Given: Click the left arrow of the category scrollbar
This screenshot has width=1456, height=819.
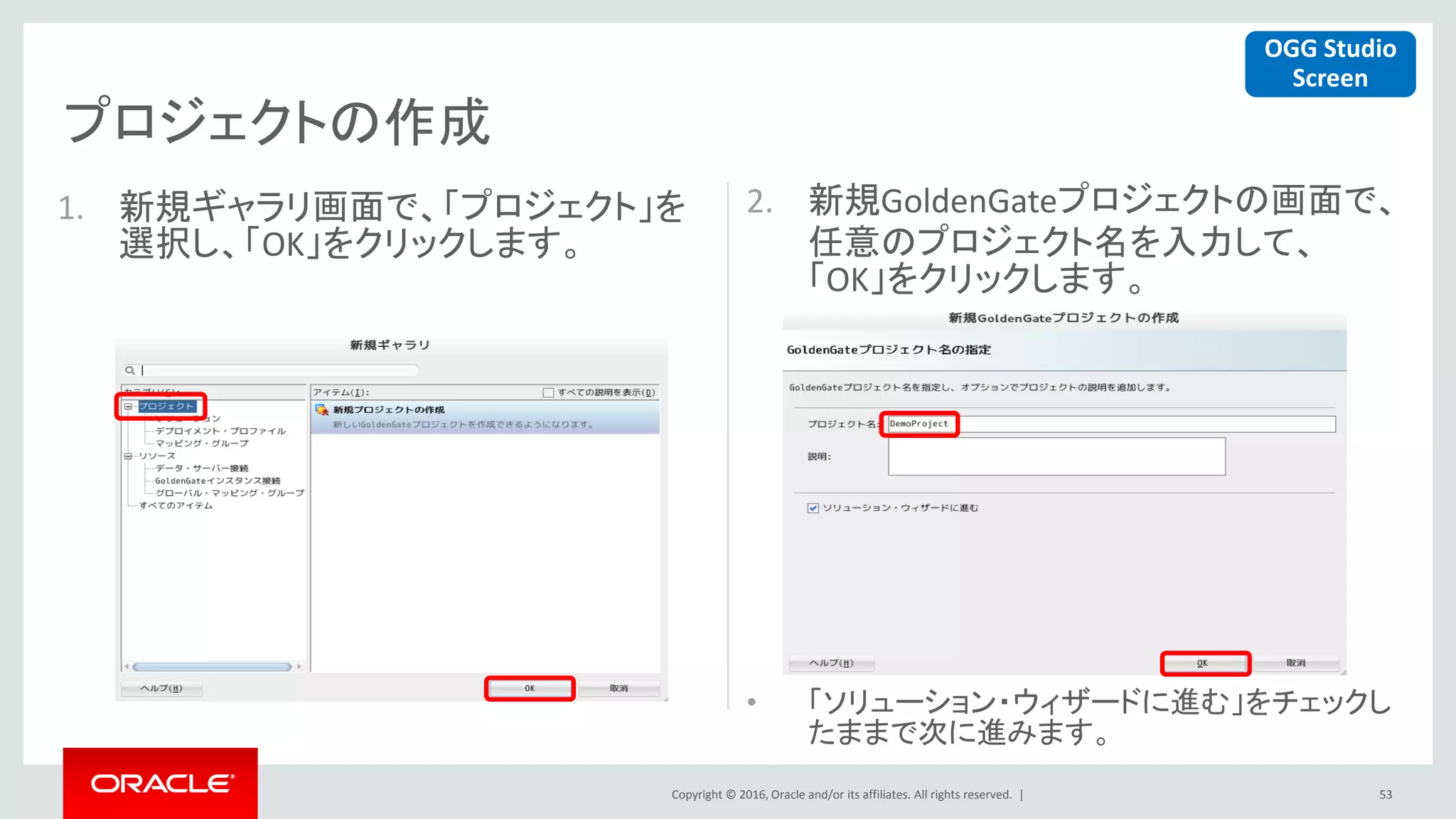Looking at the screenshot, I should [127, 667].
